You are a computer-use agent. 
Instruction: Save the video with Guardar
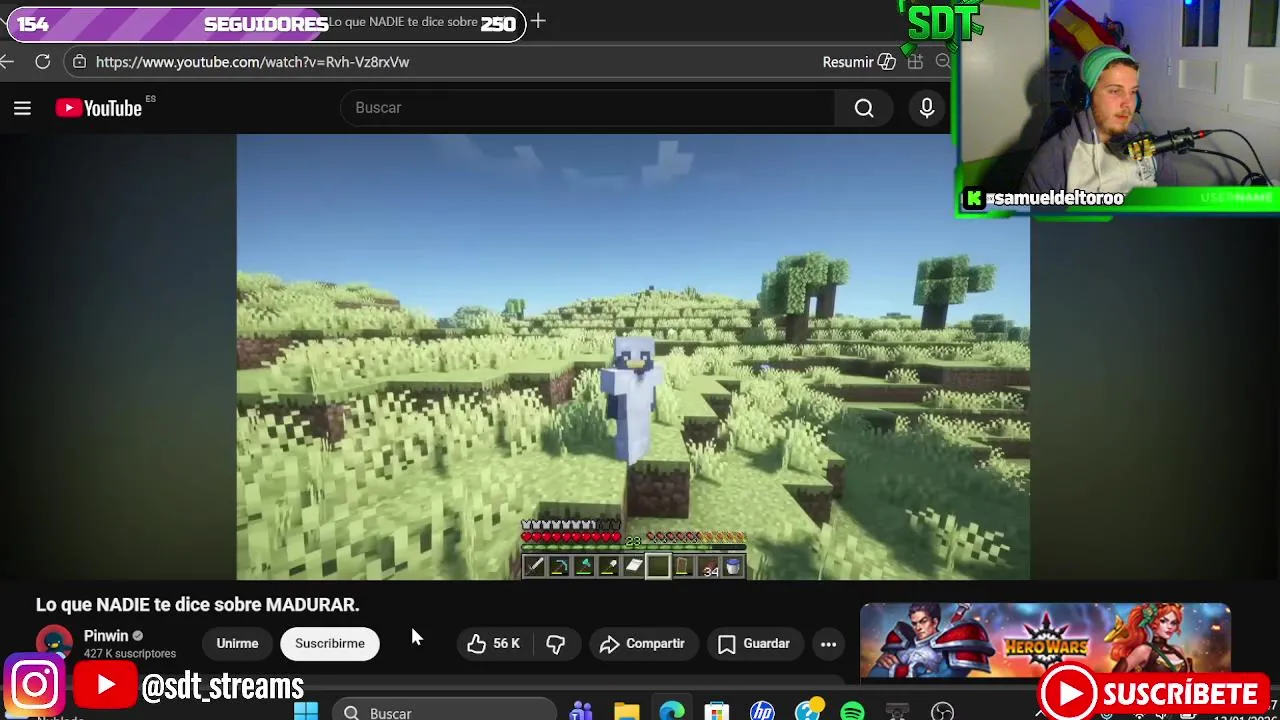[754, 644]
